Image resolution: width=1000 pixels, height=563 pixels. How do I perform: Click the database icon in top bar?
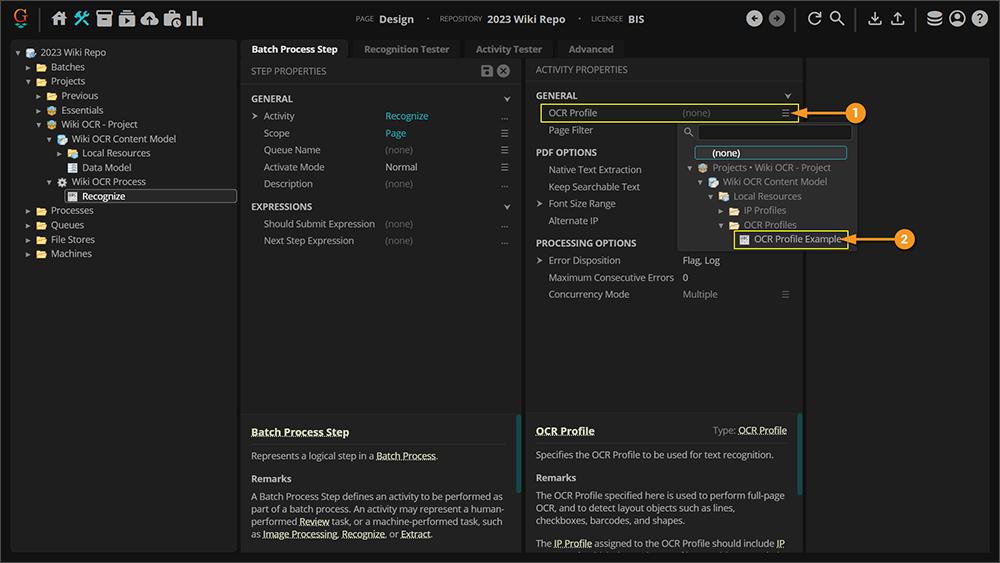pyautogui.click(x=934, y=18)
